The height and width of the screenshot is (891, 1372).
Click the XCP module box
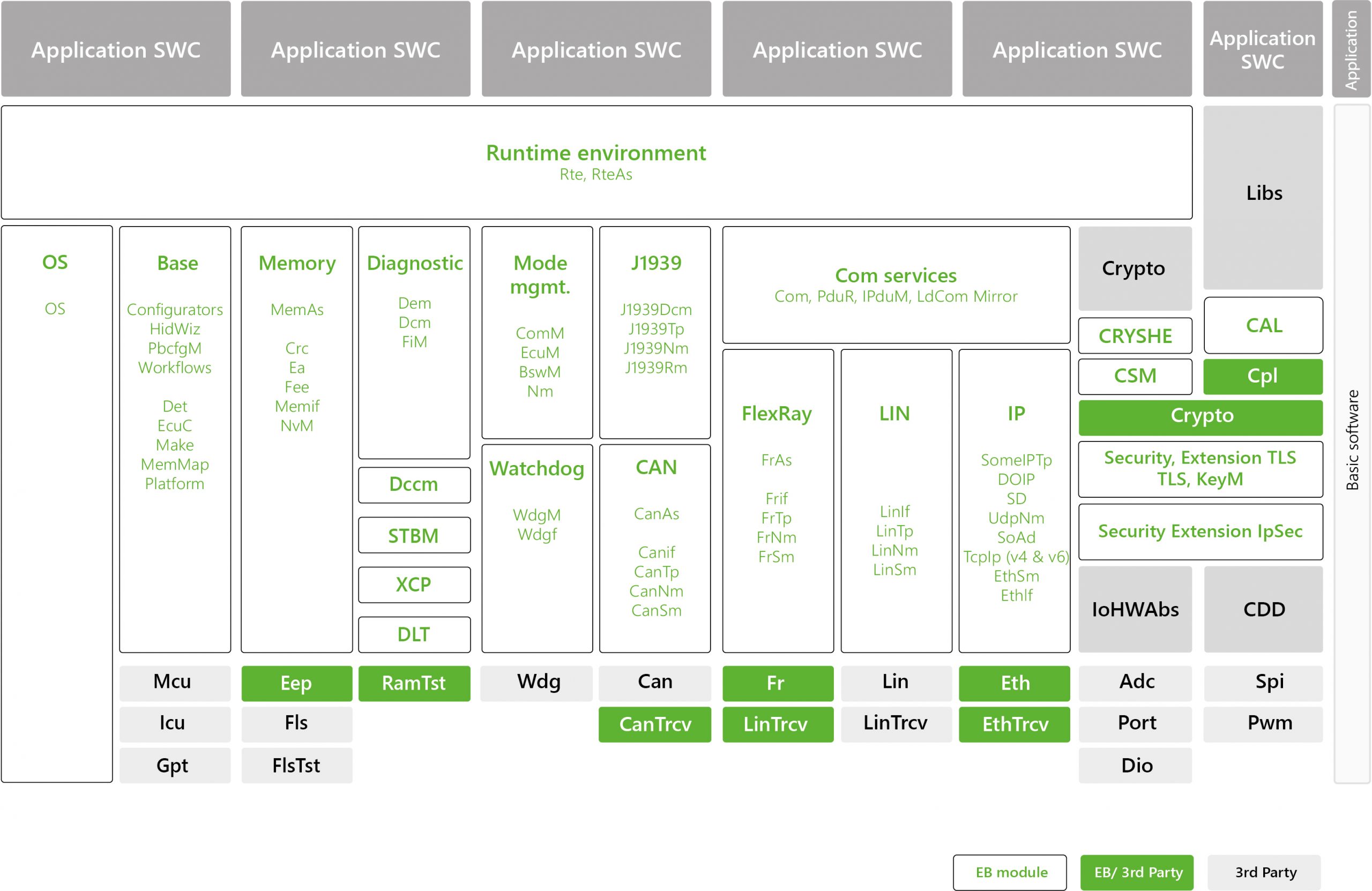[414, 585]
